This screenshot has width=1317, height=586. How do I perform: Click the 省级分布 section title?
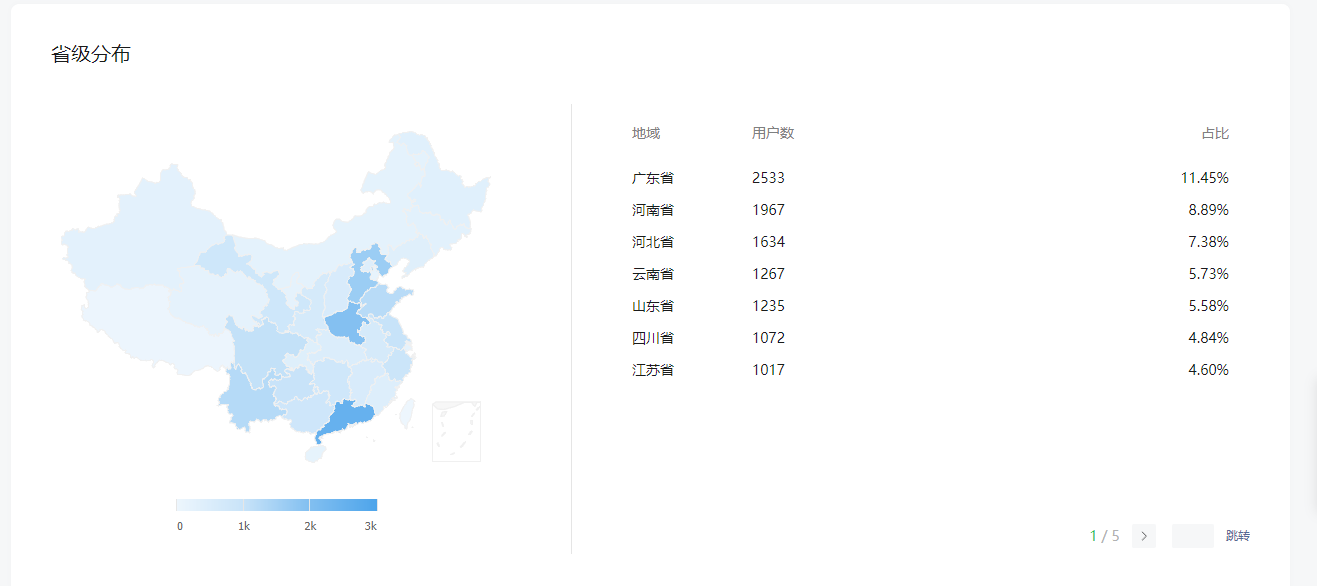[91, 54]
